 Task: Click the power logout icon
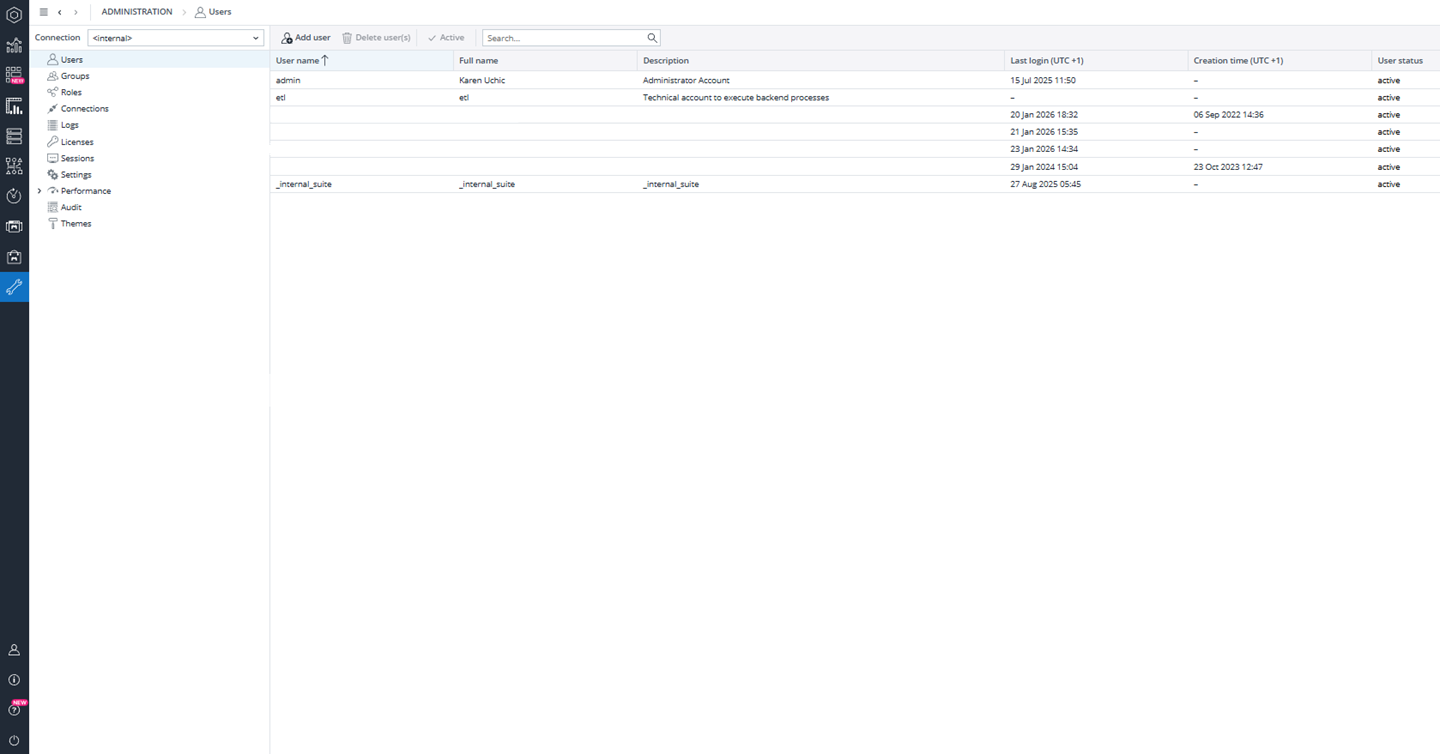click(x=14, y=740)
